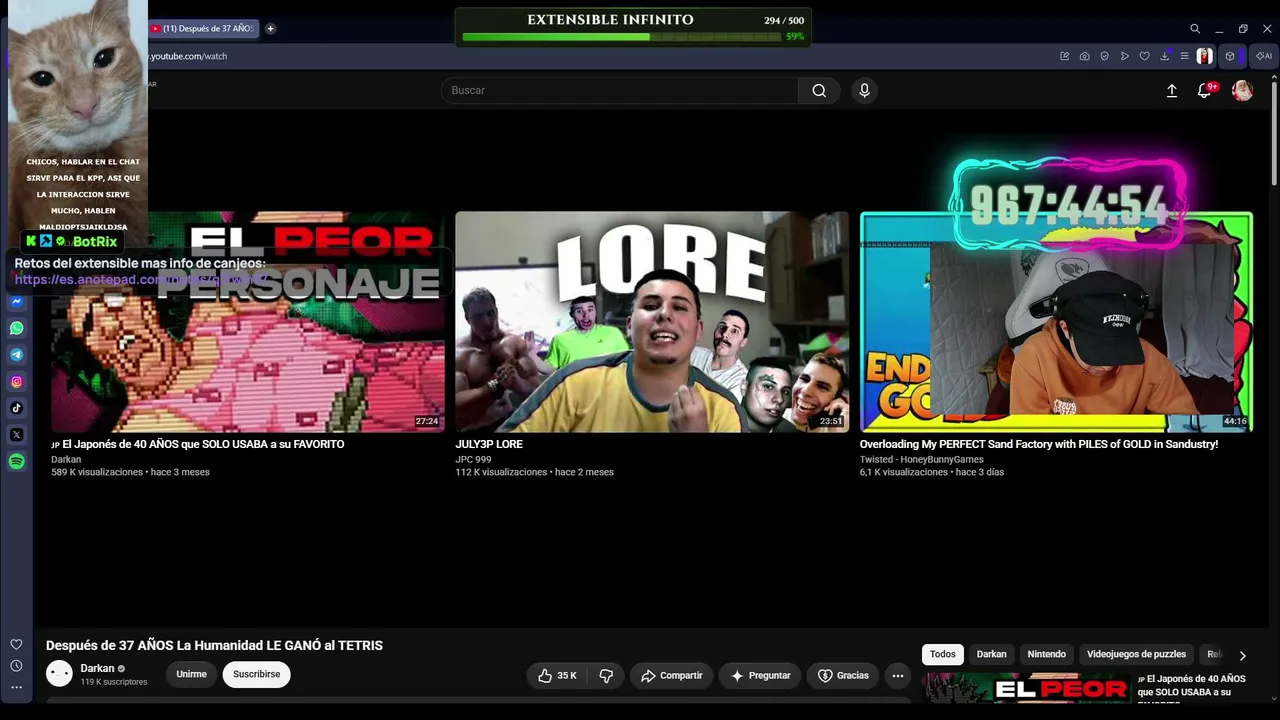Subscribe to Darkan with Suscribirse button
The image size is (1280, 720).
[x=257, y=675]
